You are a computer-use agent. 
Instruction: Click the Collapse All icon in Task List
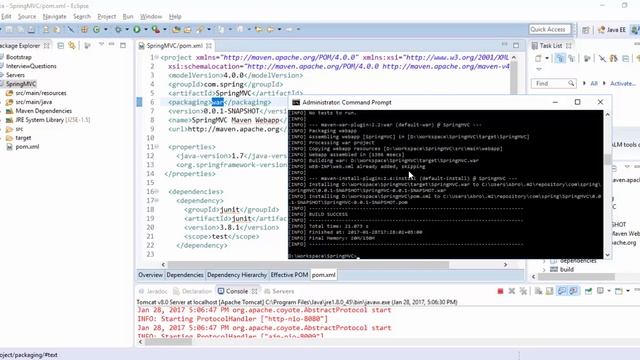click(x=625, y=58)
